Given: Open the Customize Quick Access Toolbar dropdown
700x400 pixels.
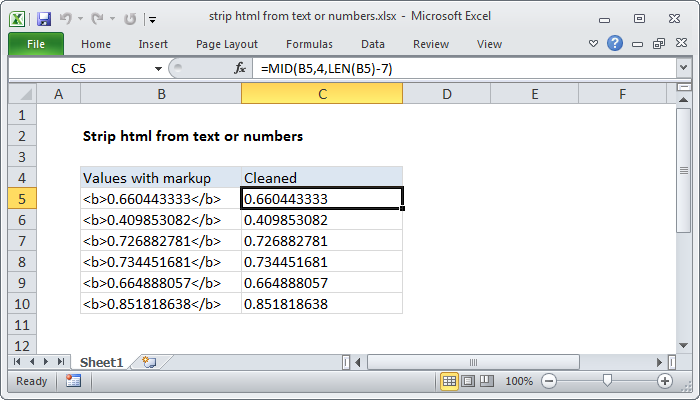Looking at the screenshot, I should tap(152, 19).
